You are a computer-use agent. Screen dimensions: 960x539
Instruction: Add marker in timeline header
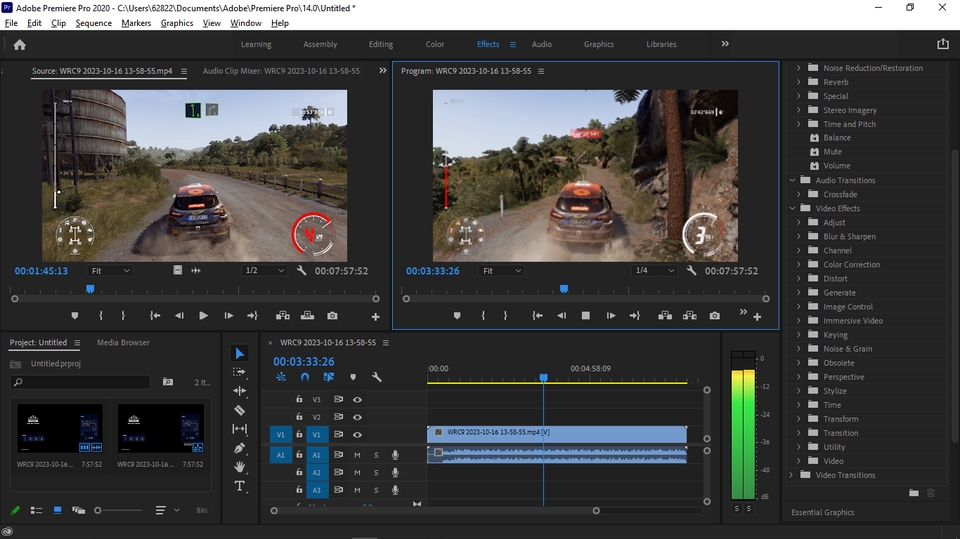353,377
